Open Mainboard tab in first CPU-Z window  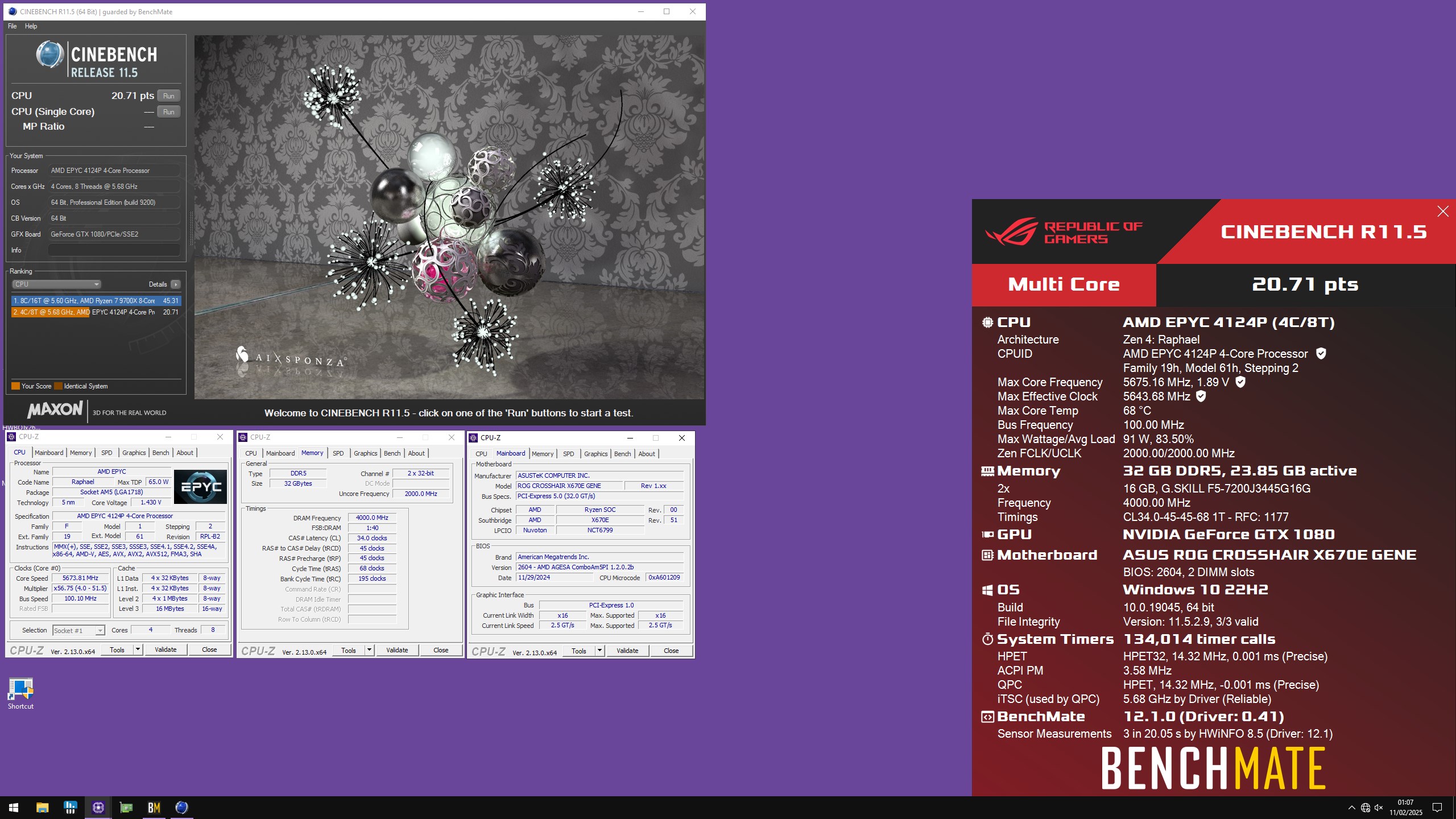(x=49, y=453)
